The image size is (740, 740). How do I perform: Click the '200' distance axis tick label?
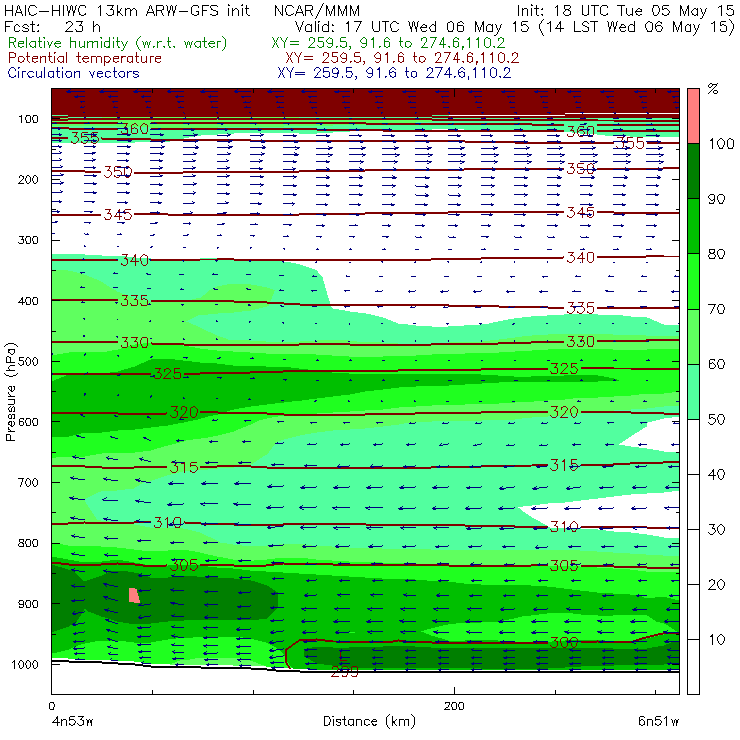tap(454, 706)
